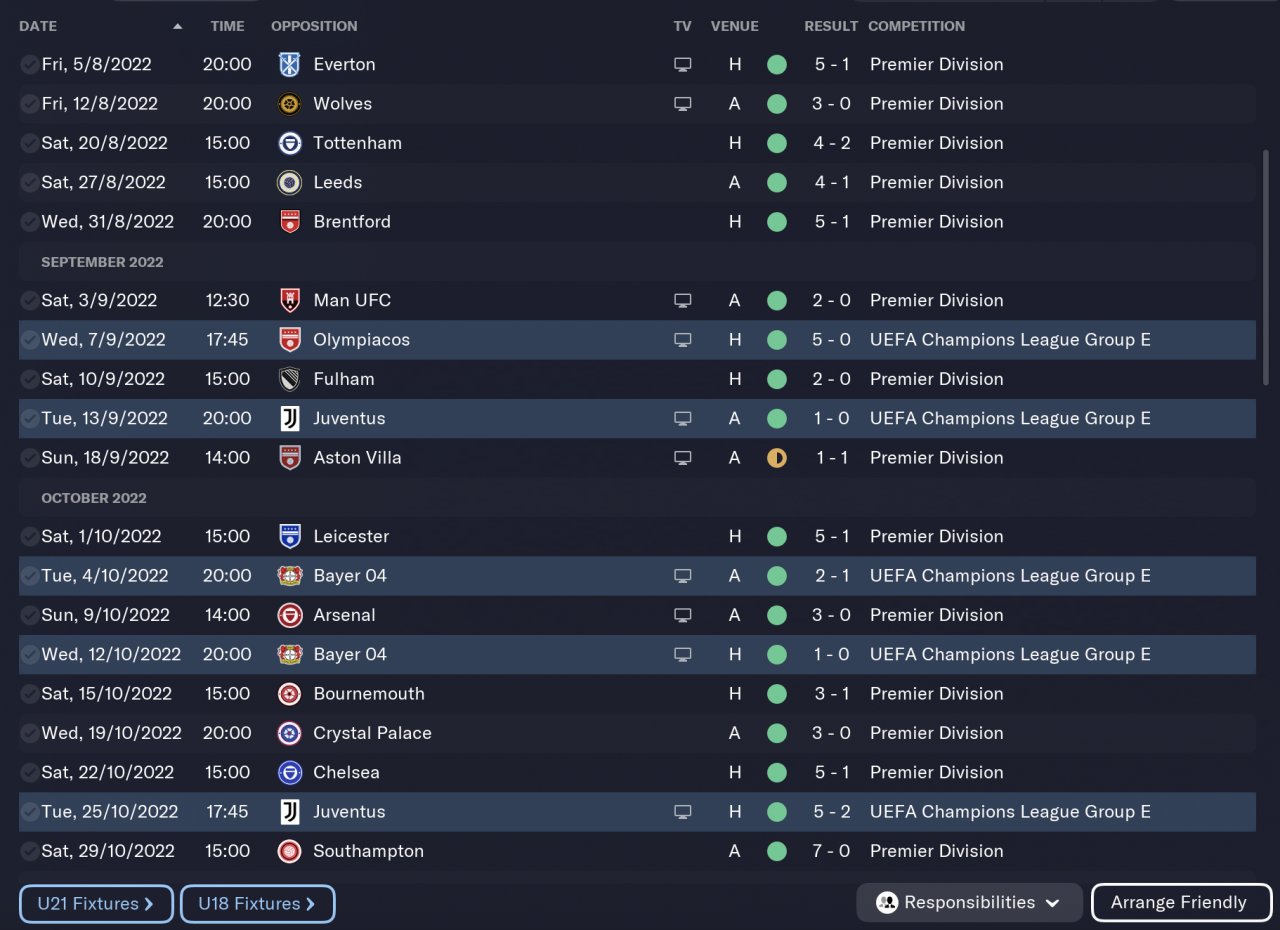
Task: Open the Aston Villa 1 - 1 result
Action: (x=832, y=458)
